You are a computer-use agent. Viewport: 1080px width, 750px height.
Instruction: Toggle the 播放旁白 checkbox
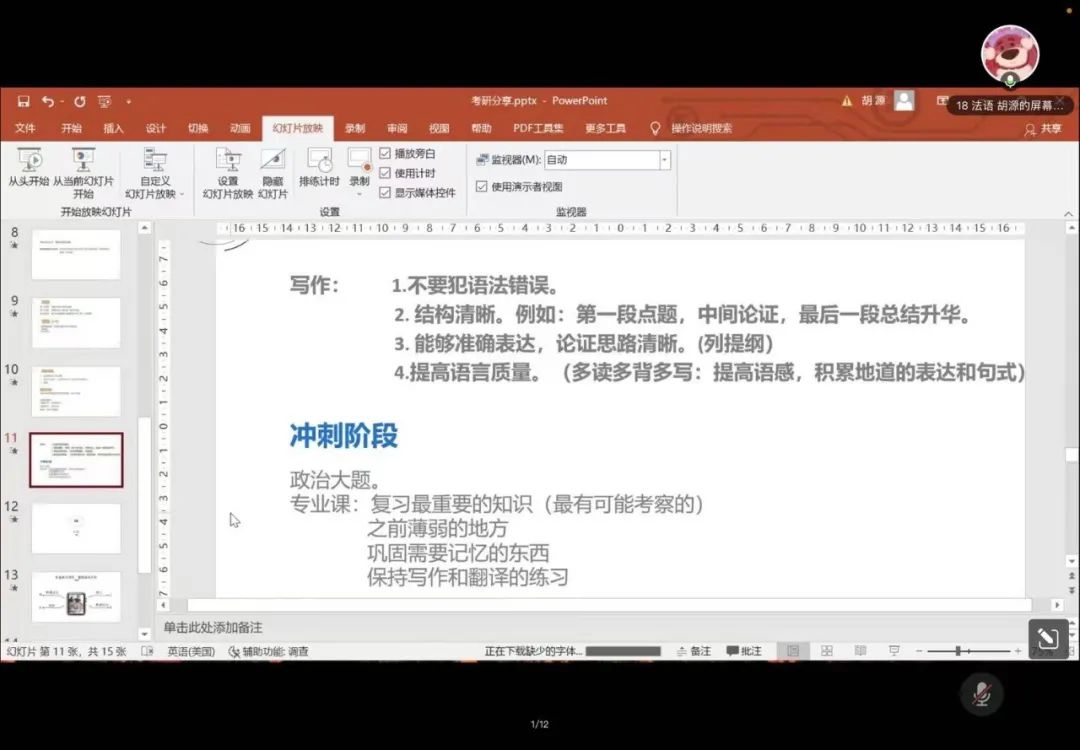(385, 154)
